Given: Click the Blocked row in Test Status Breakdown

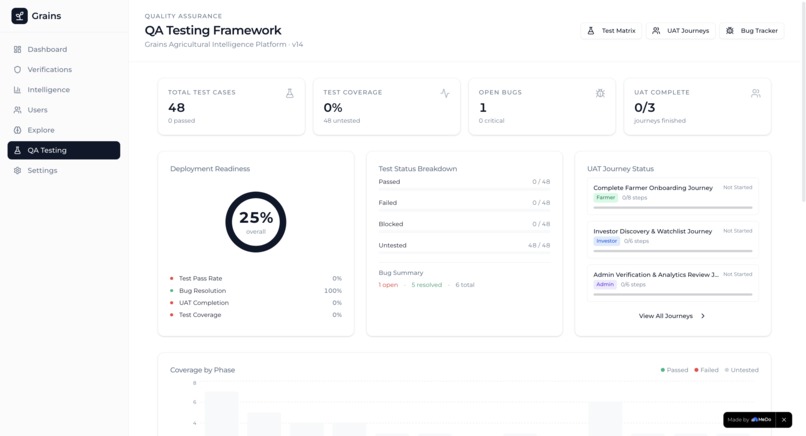Looking at the screenshot, I should 464,226.
